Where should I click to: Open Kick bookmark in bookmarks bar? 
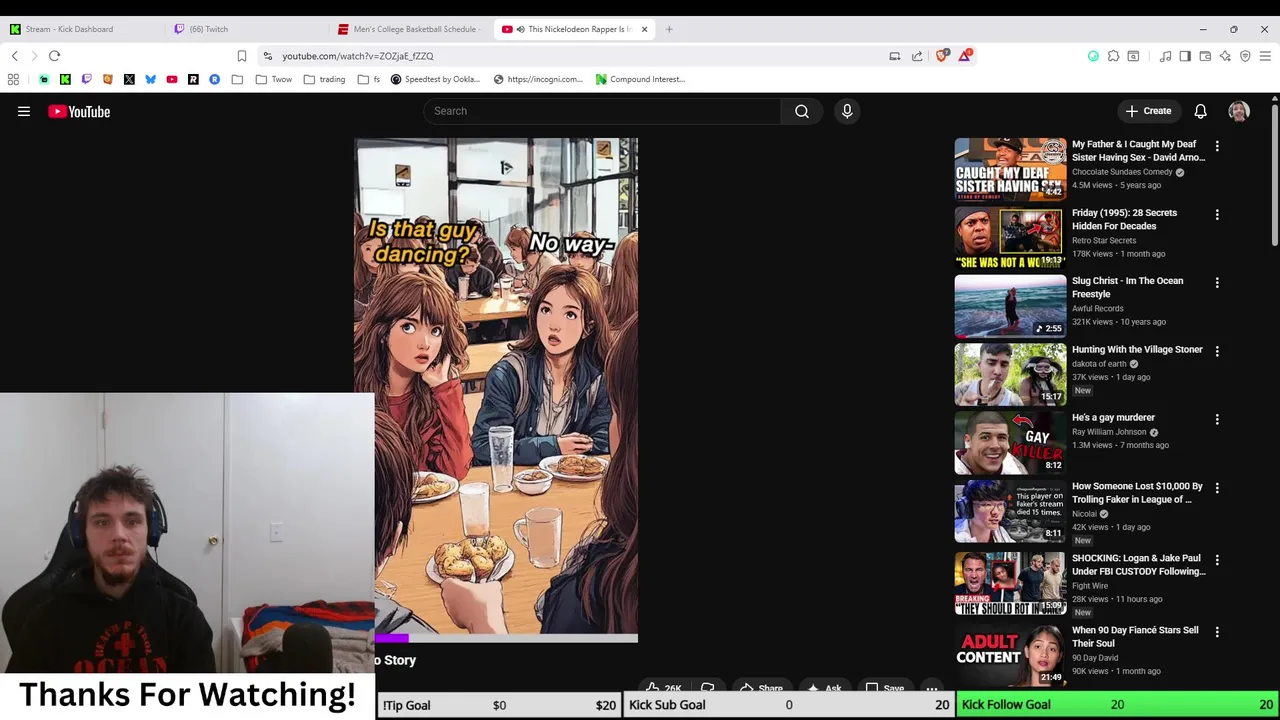pyautogui.click(x=65, y=79)
